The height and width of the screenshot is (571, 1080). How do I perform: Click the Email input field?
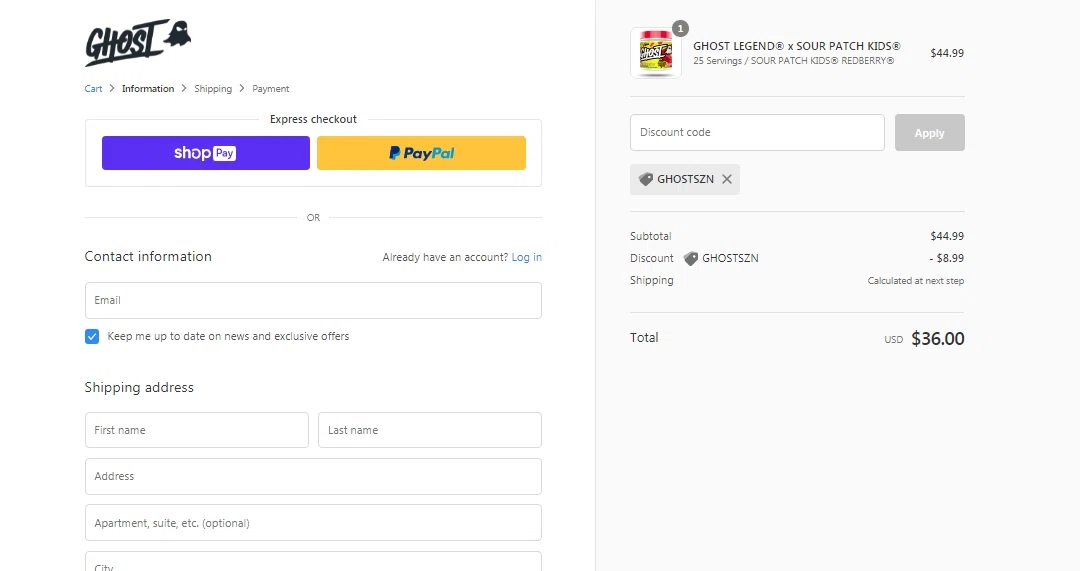pyautogui.click(x=313, y=300)
